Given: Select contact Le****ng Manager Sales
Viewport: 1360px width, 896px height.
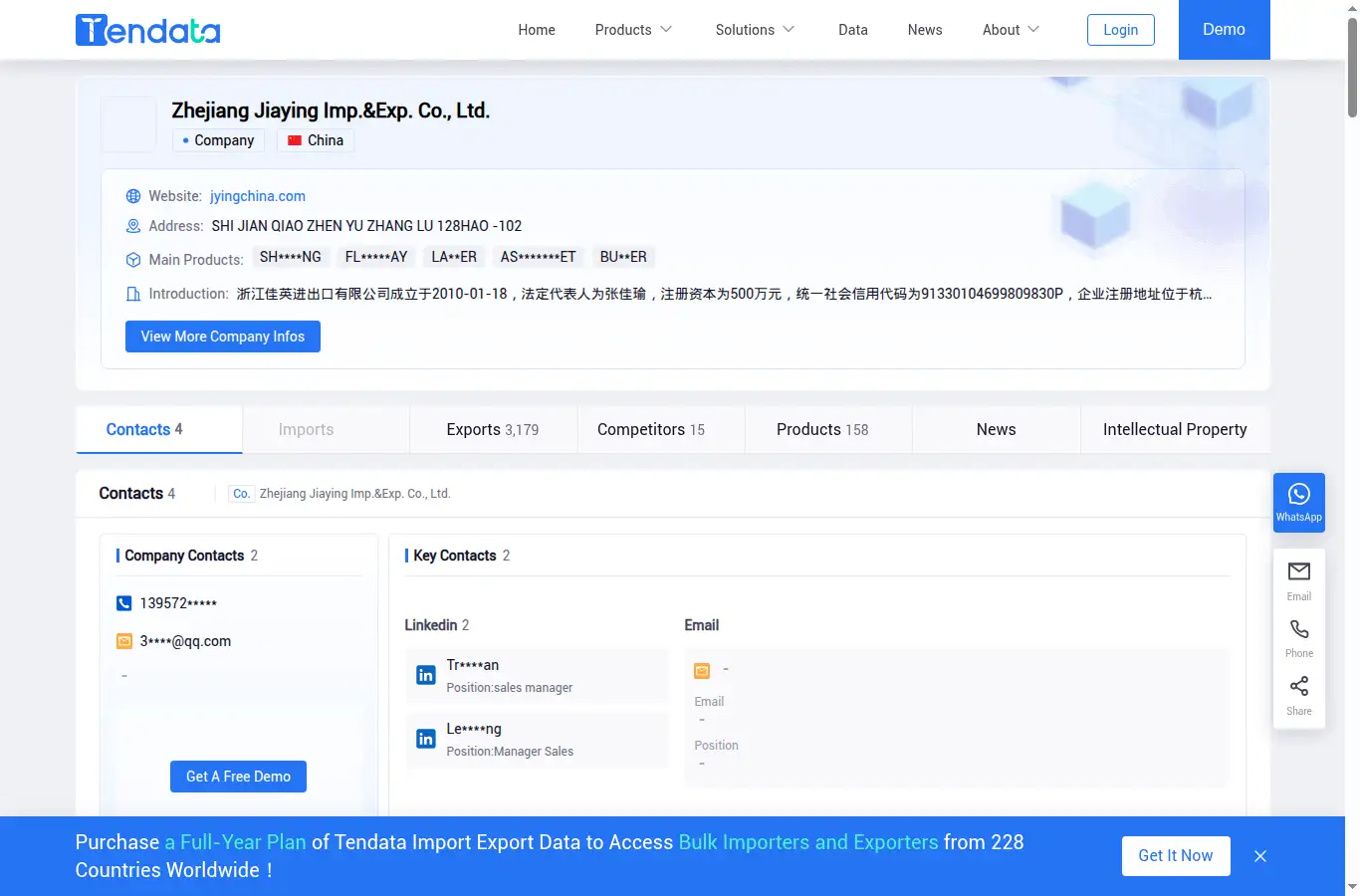Looking at the screenshot, I should coord(538,740).
